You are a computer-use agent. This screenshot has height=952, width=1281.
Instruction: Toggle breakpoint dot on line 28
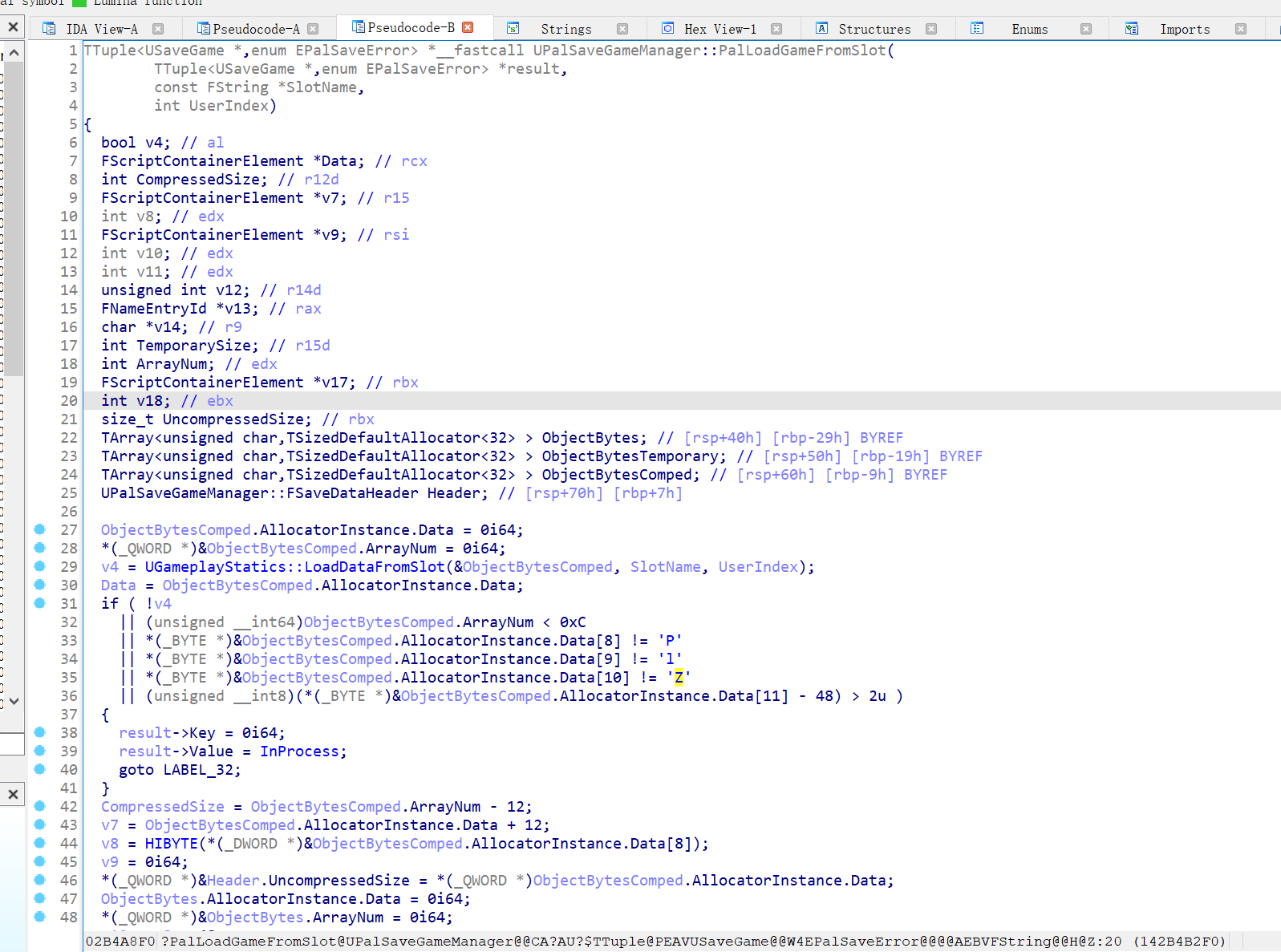click(40, 548)
